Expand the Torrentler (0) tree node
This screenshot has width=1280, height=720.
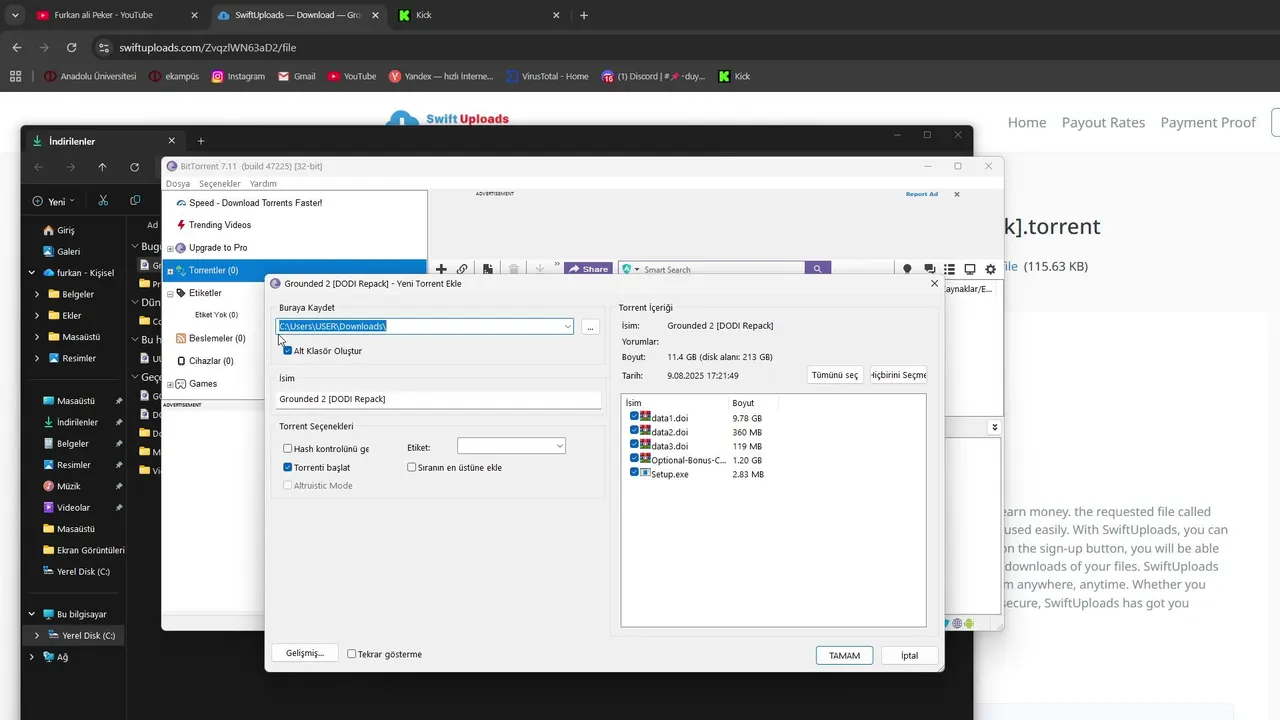tap(170, 271)
